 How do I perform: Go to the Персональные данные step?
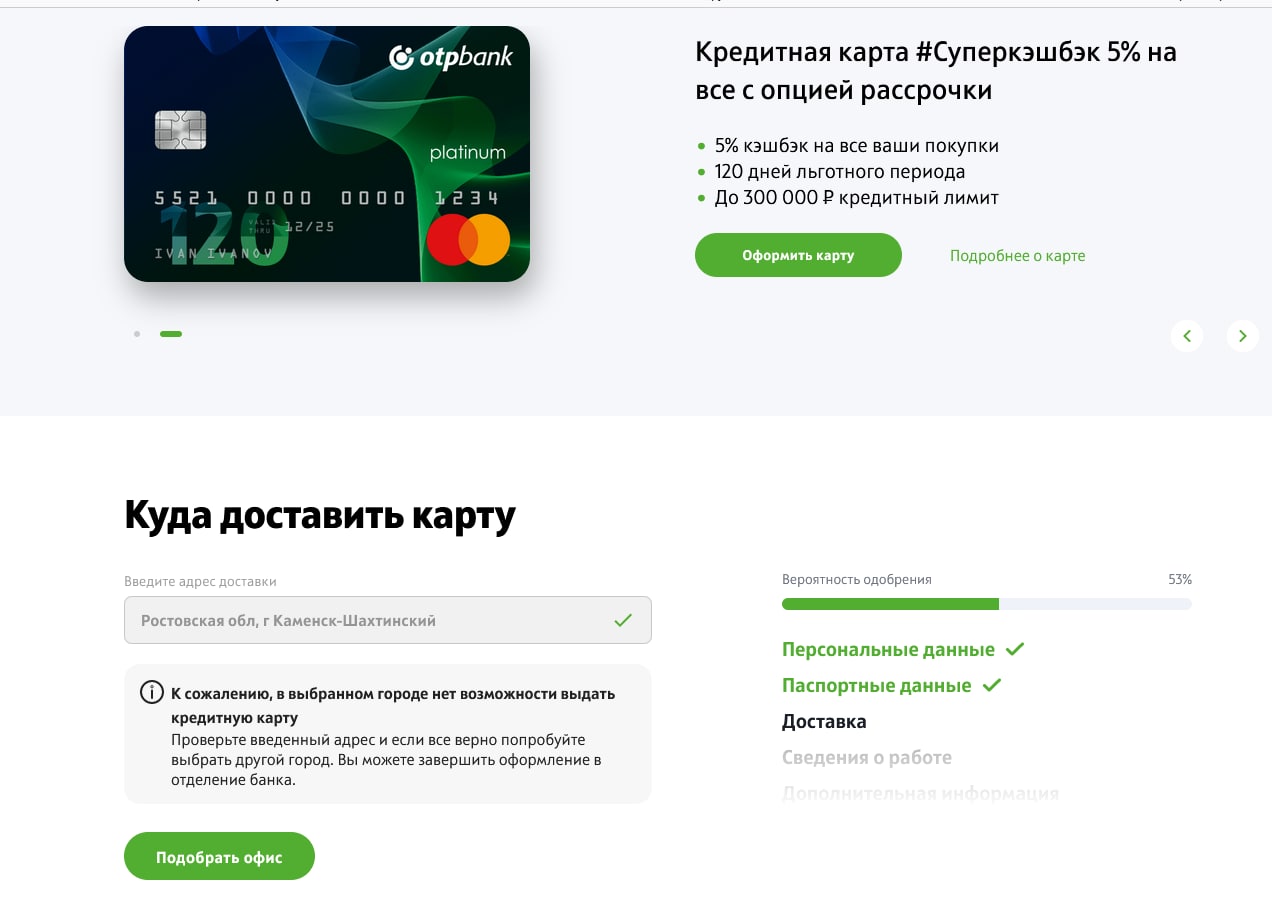pyautogui.click(x=888, y=650)
